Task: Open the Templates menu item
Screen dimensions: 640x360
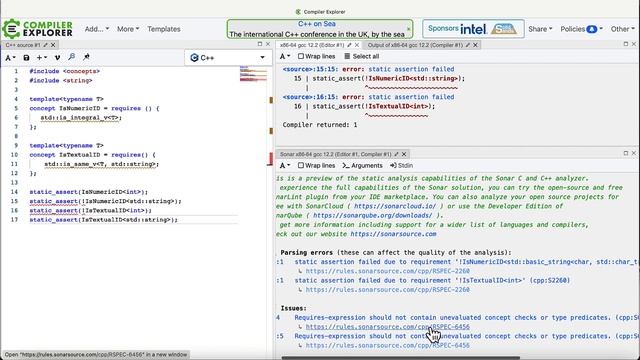Action: point(164,29)
